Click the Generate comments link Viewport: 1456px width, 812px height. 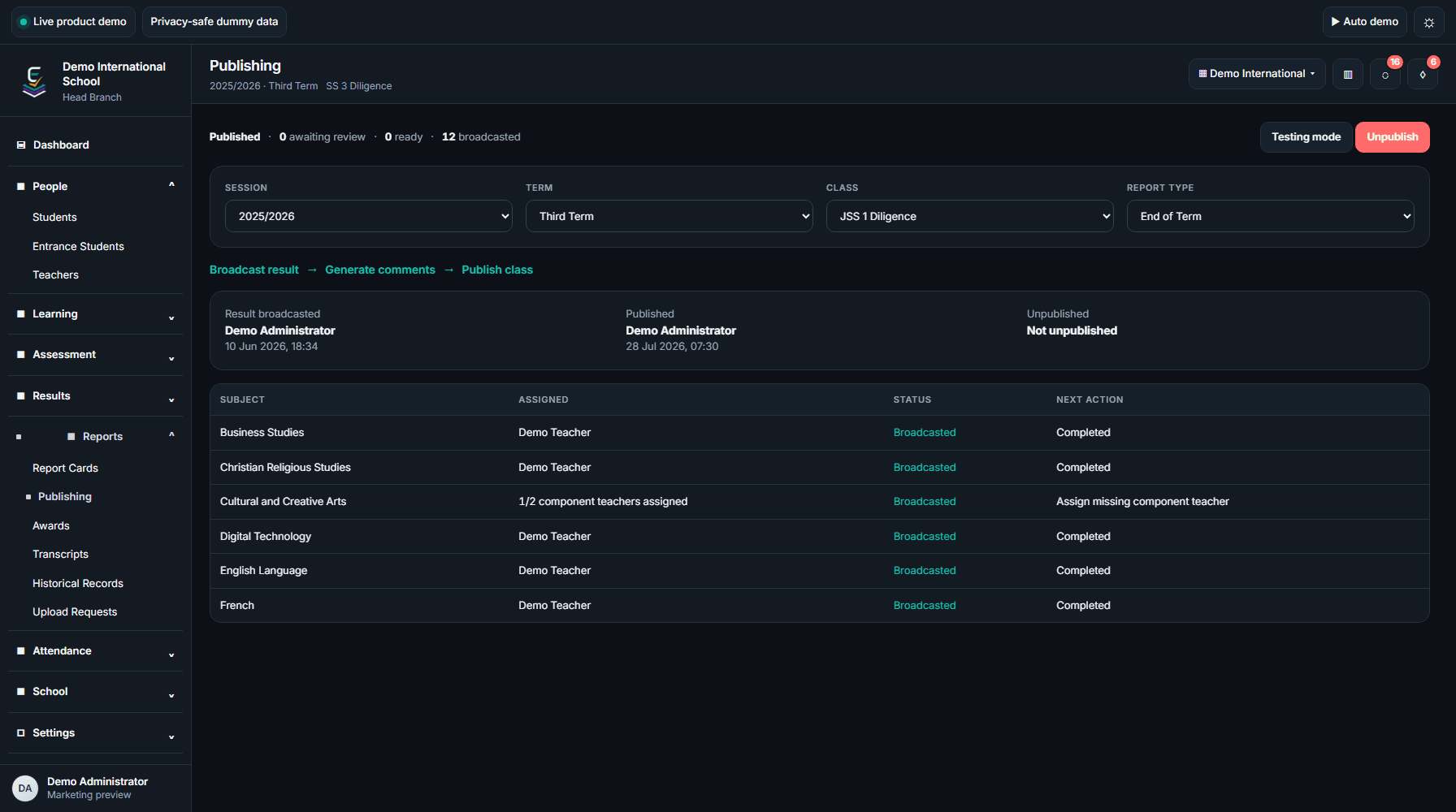click(x=380, y=270)
